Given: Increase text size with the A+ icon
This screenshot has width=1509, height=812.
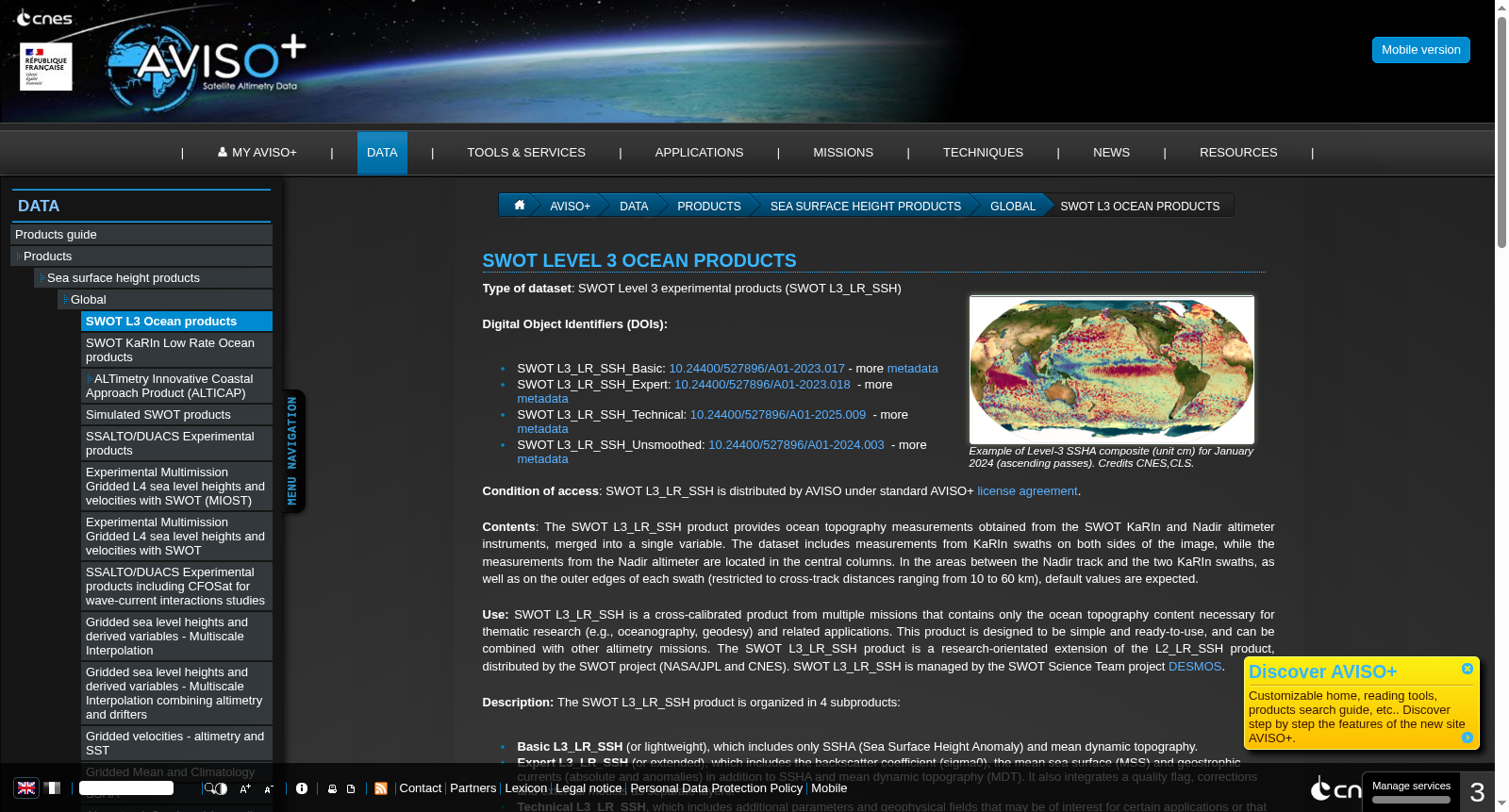Looking at the screenshot, I should point(245,788).
